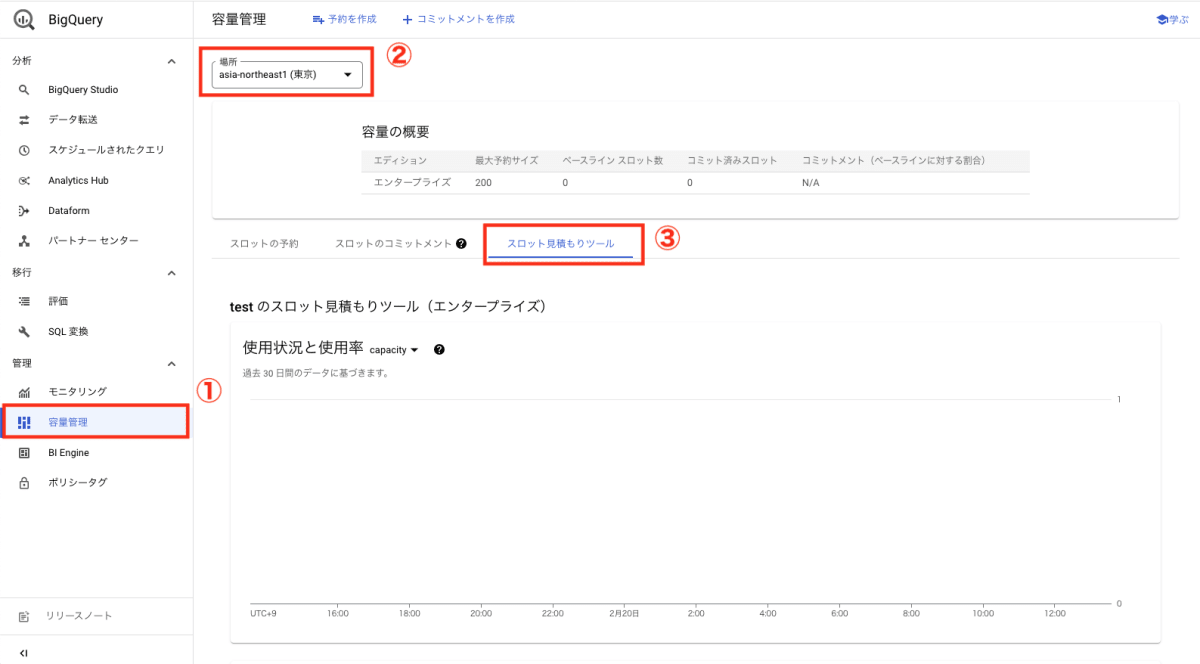Image resolution: width=1200 pixels, height=664 pixels.
Task: Click the エディション column header
Action: coord(400,160)
